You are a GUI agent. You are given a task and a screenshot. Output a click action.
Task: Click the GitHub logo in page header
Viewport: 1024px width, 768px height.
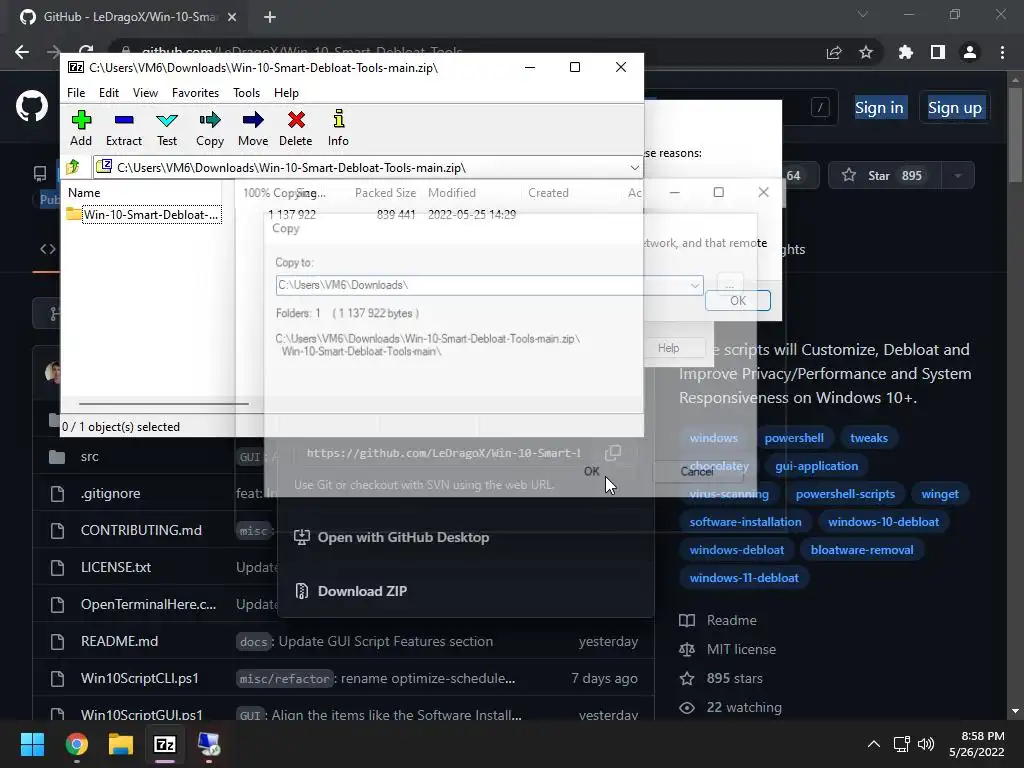tap(32, 106)
